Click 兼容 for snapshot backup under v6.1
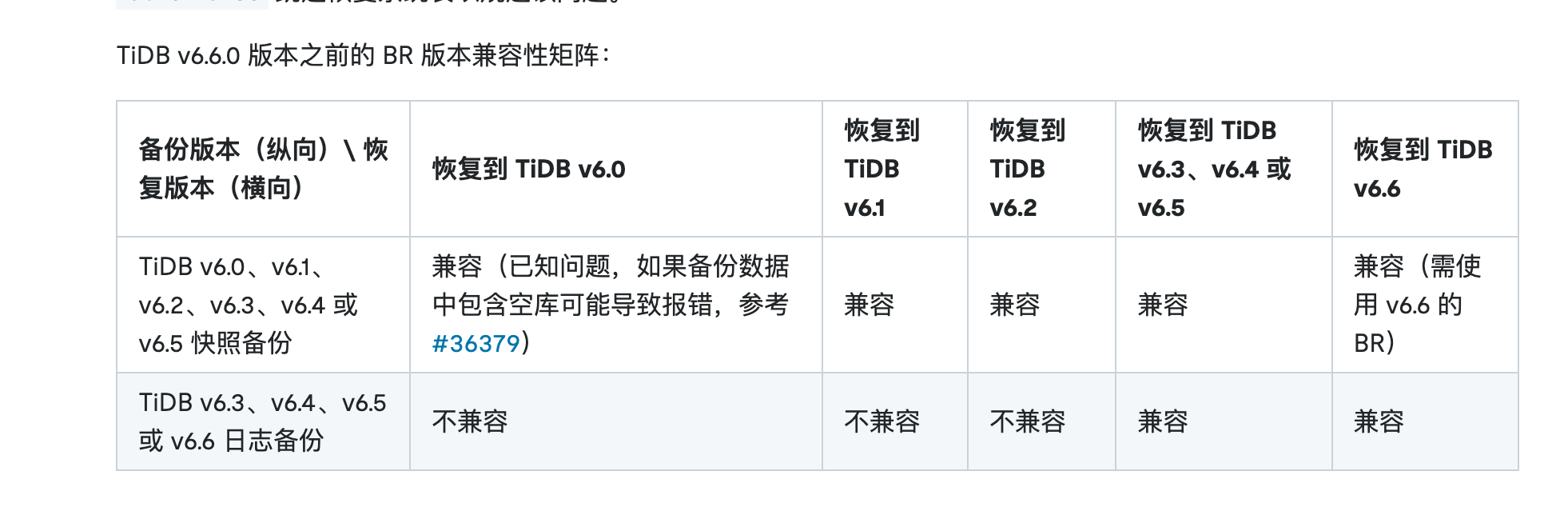 tap(869, 305)
